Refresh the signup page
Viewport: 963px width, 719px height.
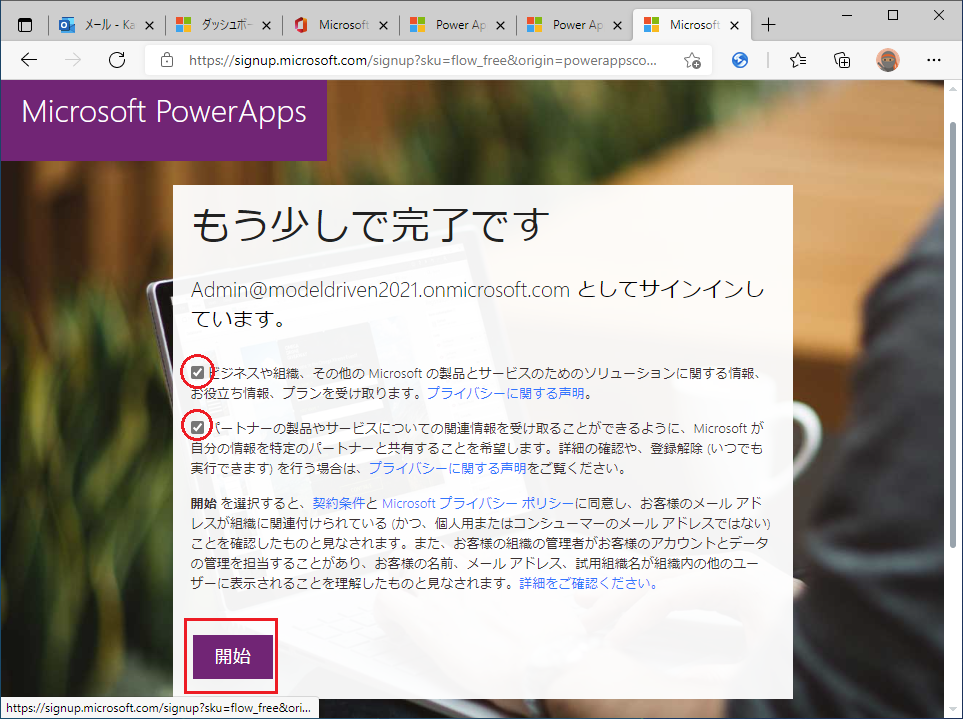coord(117,60)
